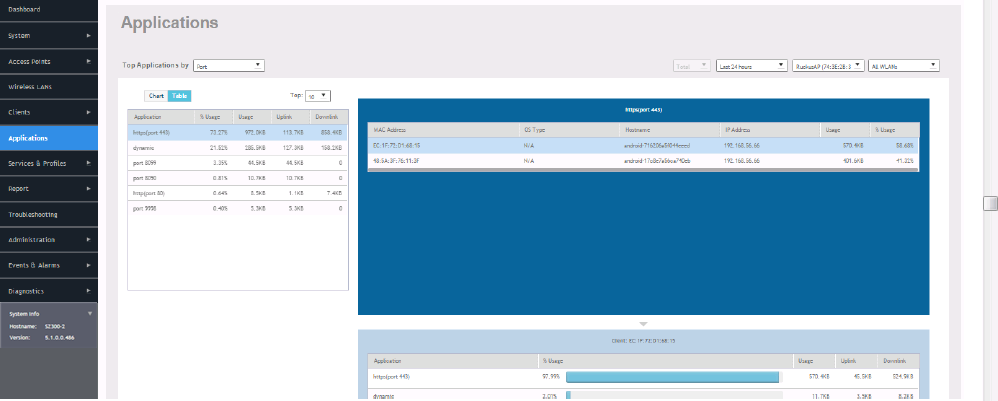998x401 pixels.
Task: Select the dynamic application row
Action: coord(237,147)
